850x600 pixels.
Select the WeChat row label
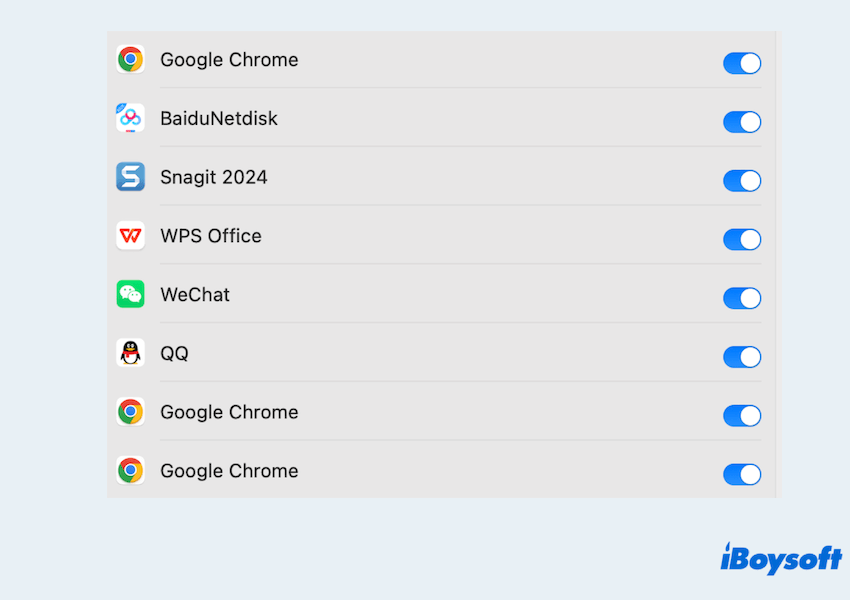click(195, 295)
